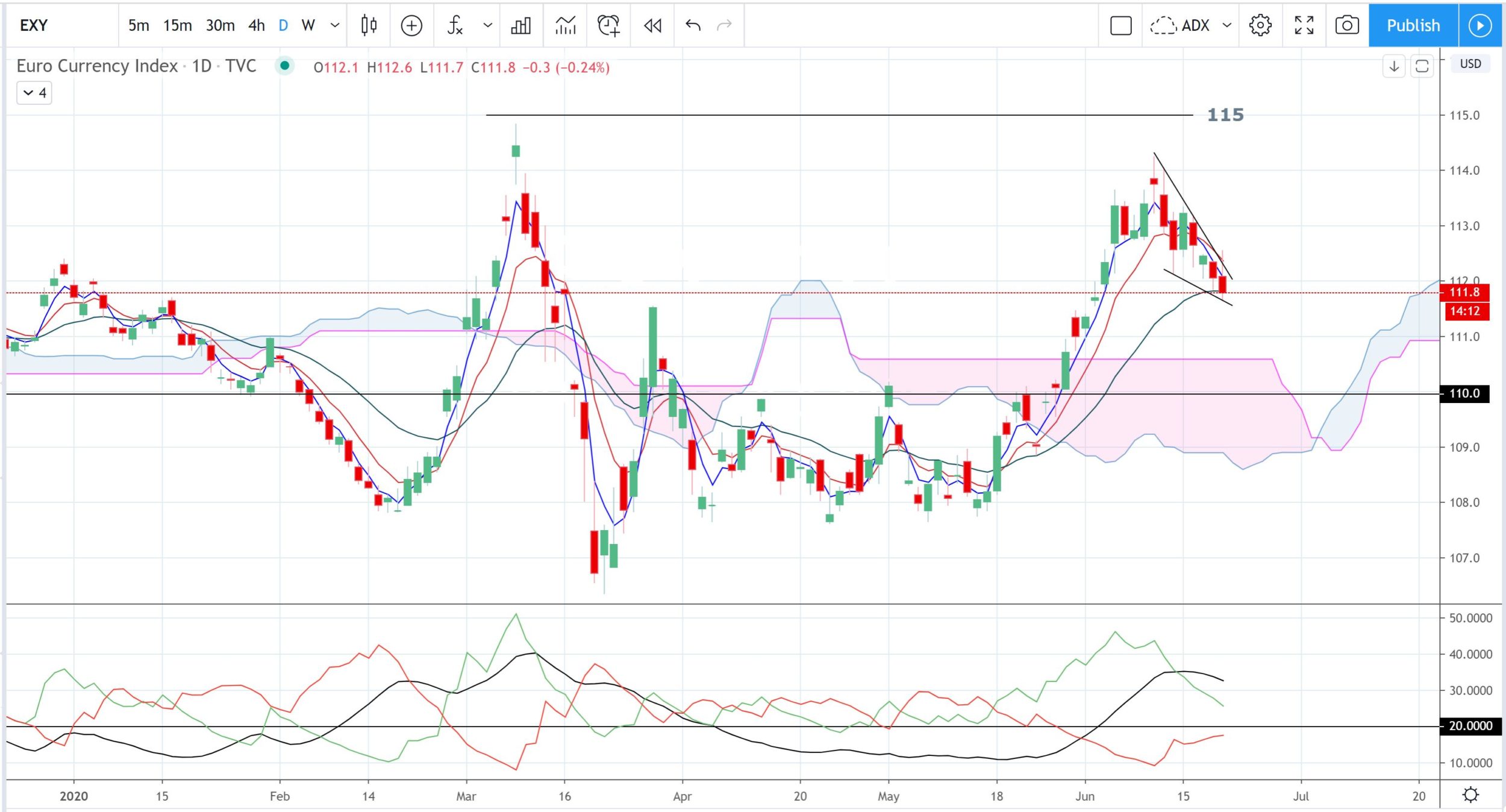Select layout rectangle icon
The width and height of the screenshot is (1506, 812).
pyautogui.click(x=1120, y=25)
